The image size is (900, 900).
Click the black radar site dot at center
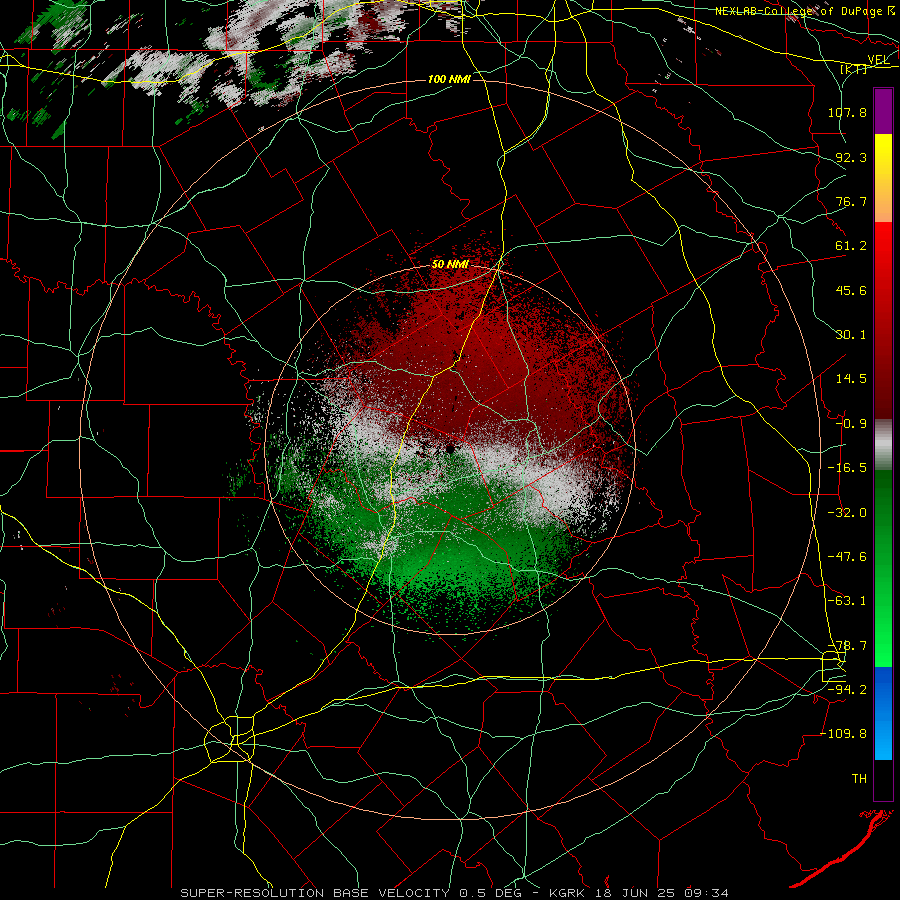tap(451, 449)
